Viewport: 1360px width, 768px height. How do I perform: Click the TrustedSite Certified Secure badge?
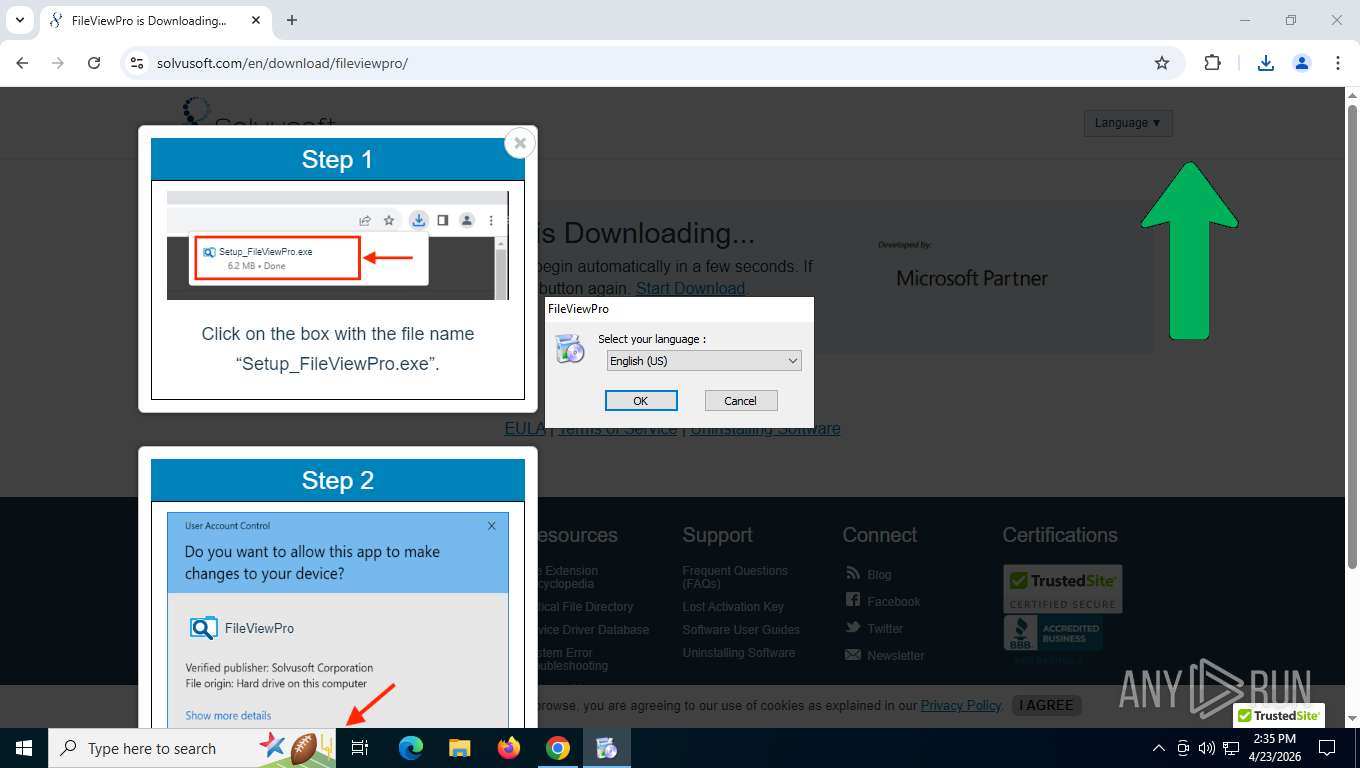[x=1063, y=589]
